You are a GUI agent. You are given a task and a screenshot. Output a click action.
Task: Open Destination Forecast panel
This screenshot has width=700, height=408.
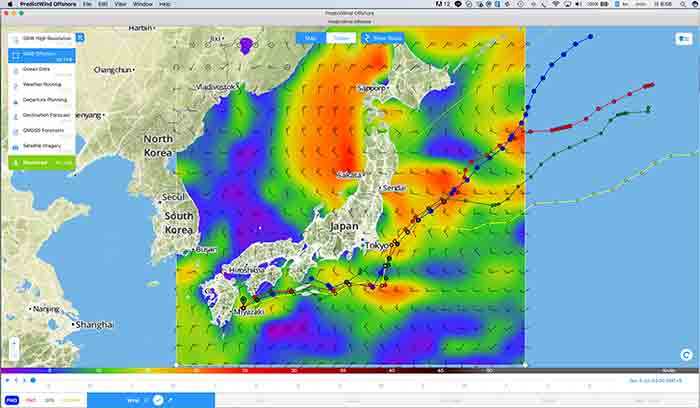pos(40,114)
